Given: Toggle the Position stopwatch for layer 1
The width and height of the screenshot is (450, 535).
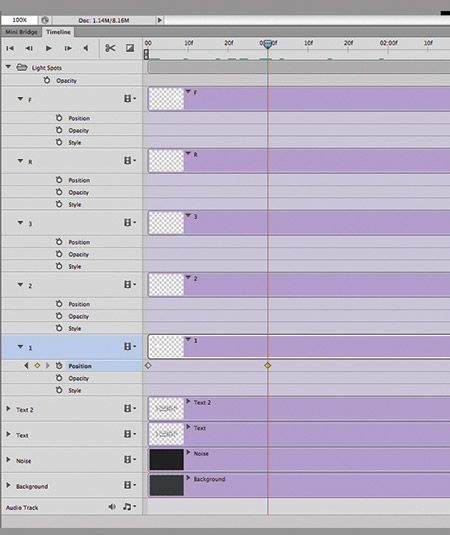Looking at the screenshot, I should tap(59, 365).
